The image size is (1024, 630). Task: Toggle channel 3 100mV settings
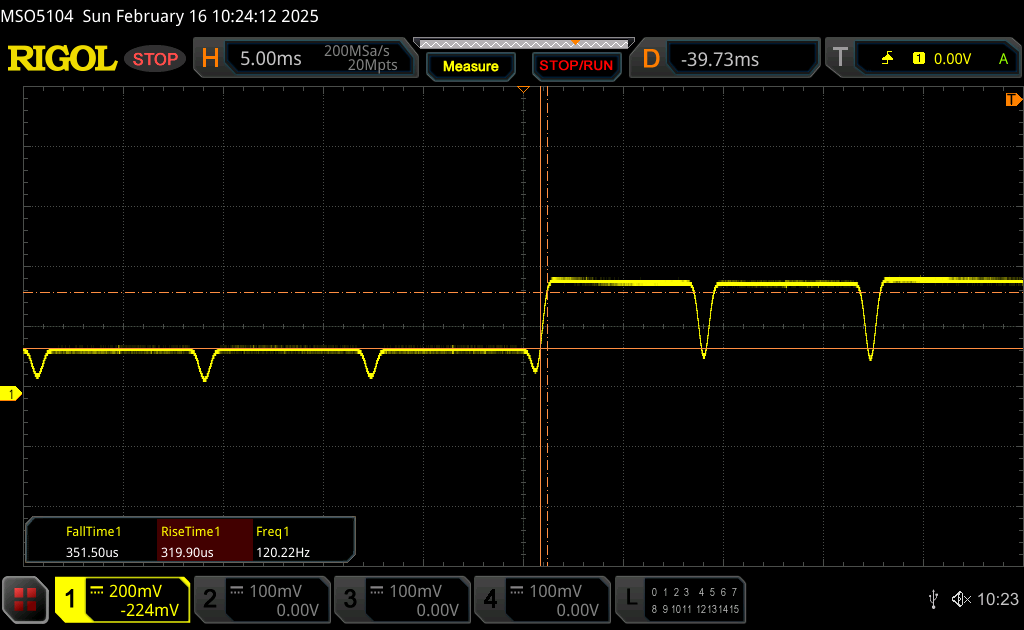coord(402,600)
